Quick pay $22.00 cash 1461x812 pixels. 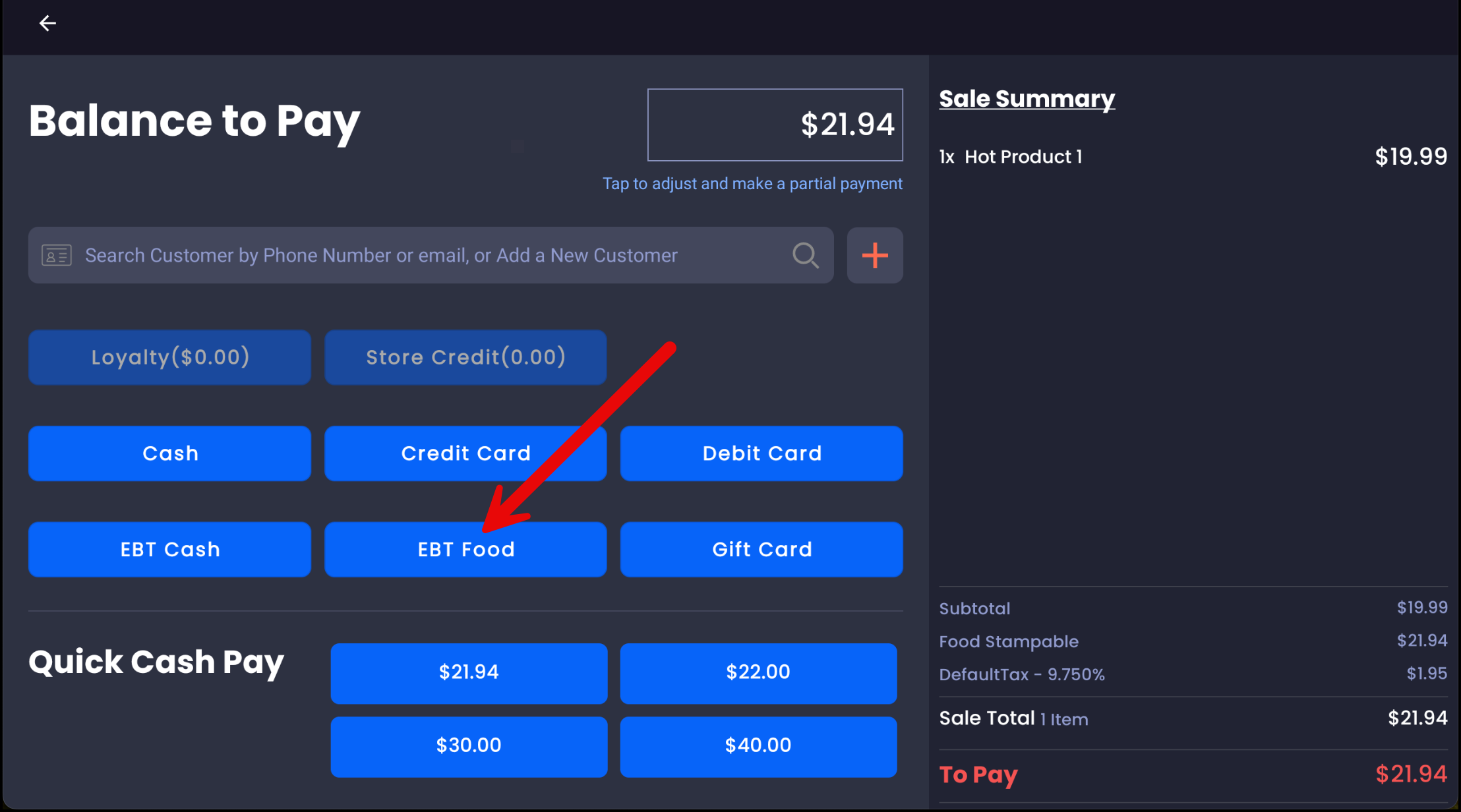(x=758, y=673)
